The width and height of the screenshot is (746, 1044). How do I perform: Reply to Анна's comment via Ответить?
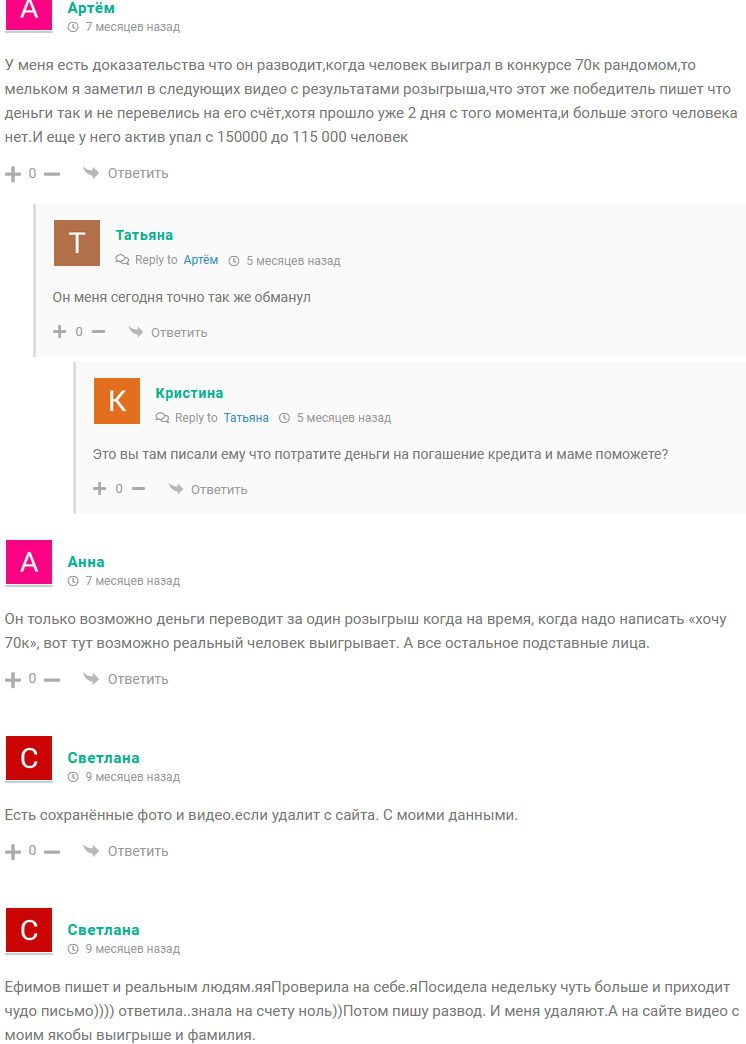125,679
